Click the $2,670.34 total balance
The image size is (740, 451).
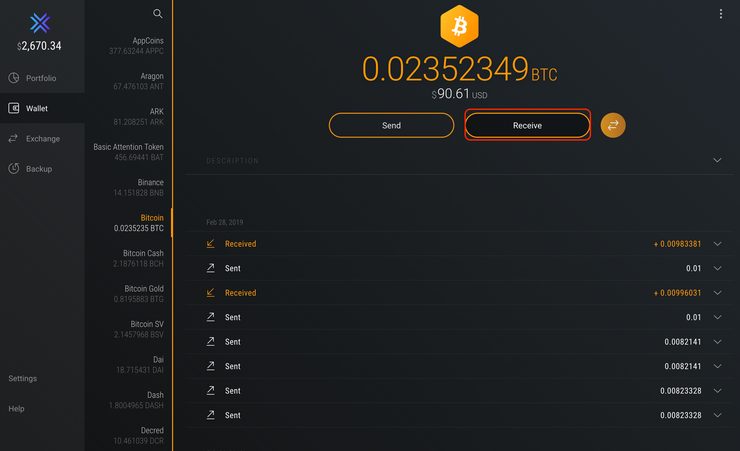(x=39, y=46)
